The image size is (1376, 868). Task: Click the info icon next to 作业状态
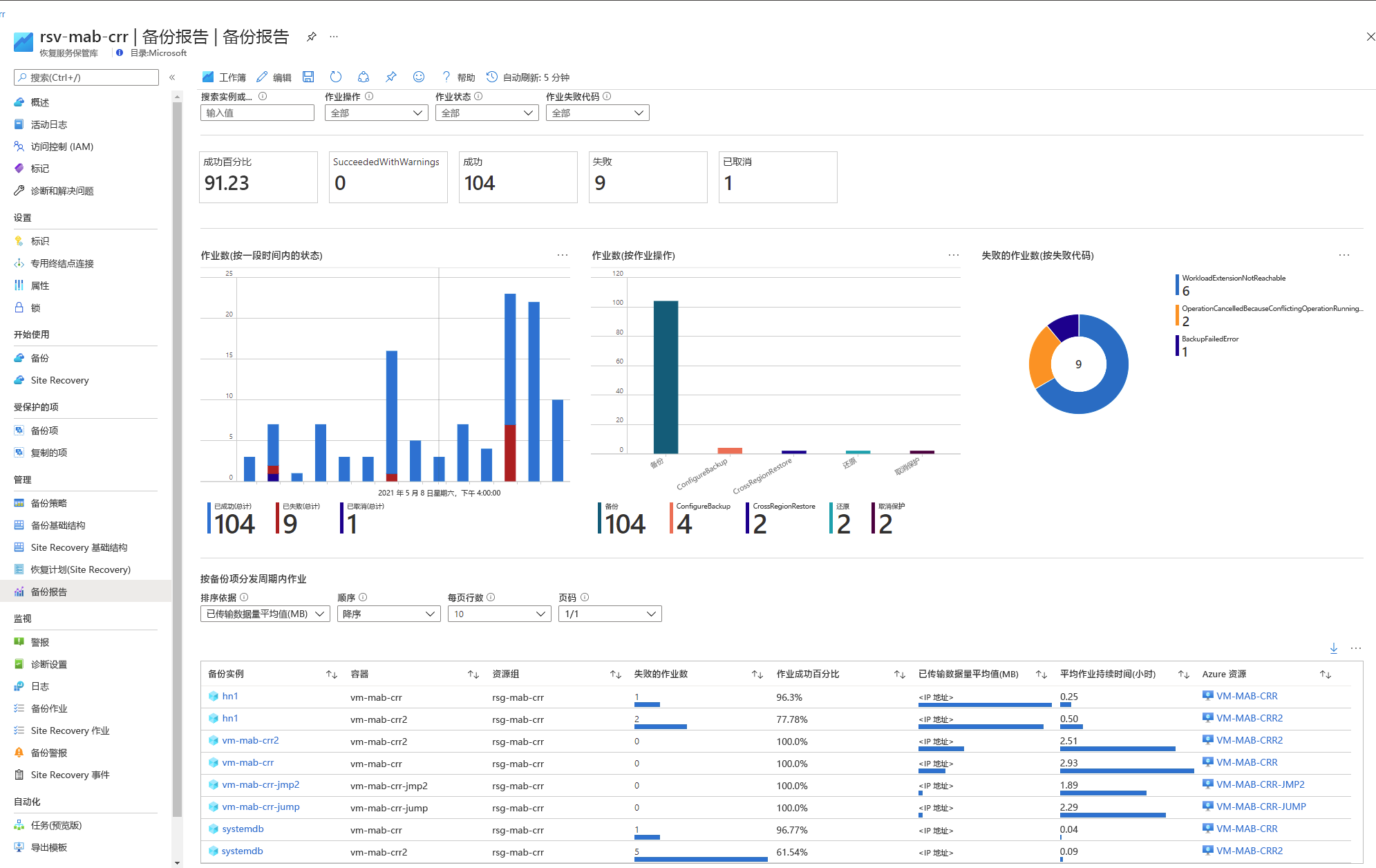click(x=478, y=96)
